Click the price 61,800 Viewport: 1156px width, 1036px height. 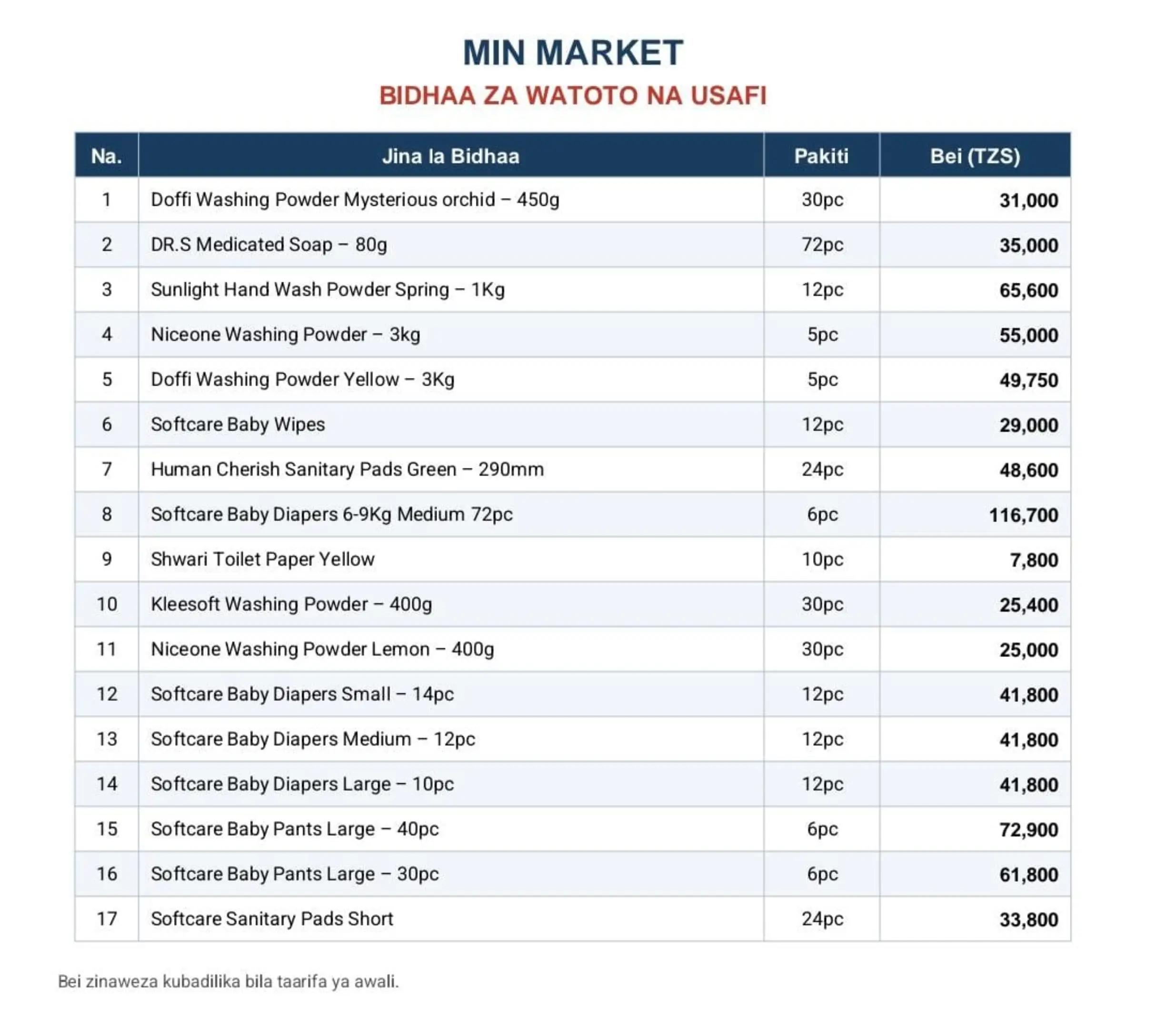[1028, 875]
